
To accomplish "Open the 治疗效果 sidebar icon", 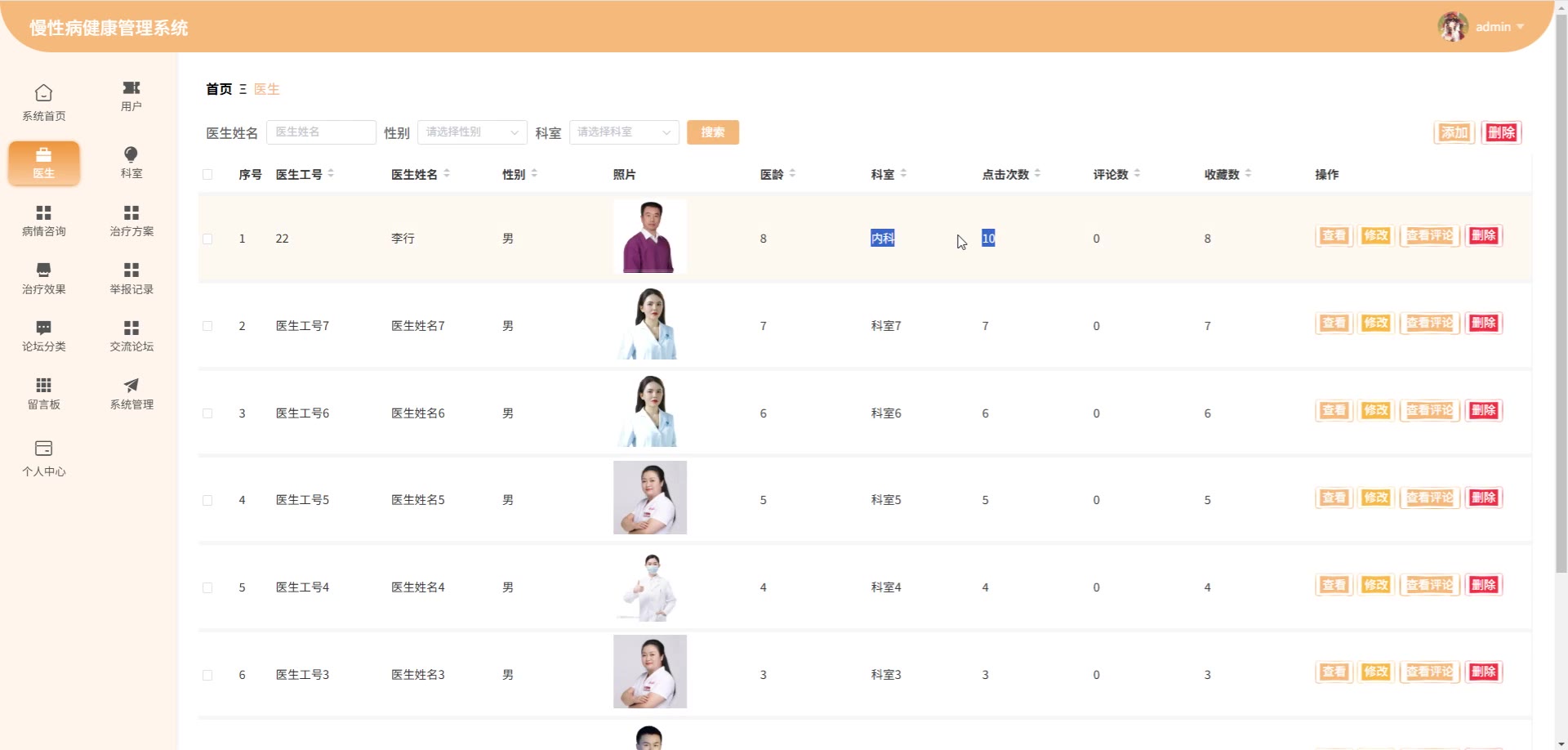I will 44,270.
